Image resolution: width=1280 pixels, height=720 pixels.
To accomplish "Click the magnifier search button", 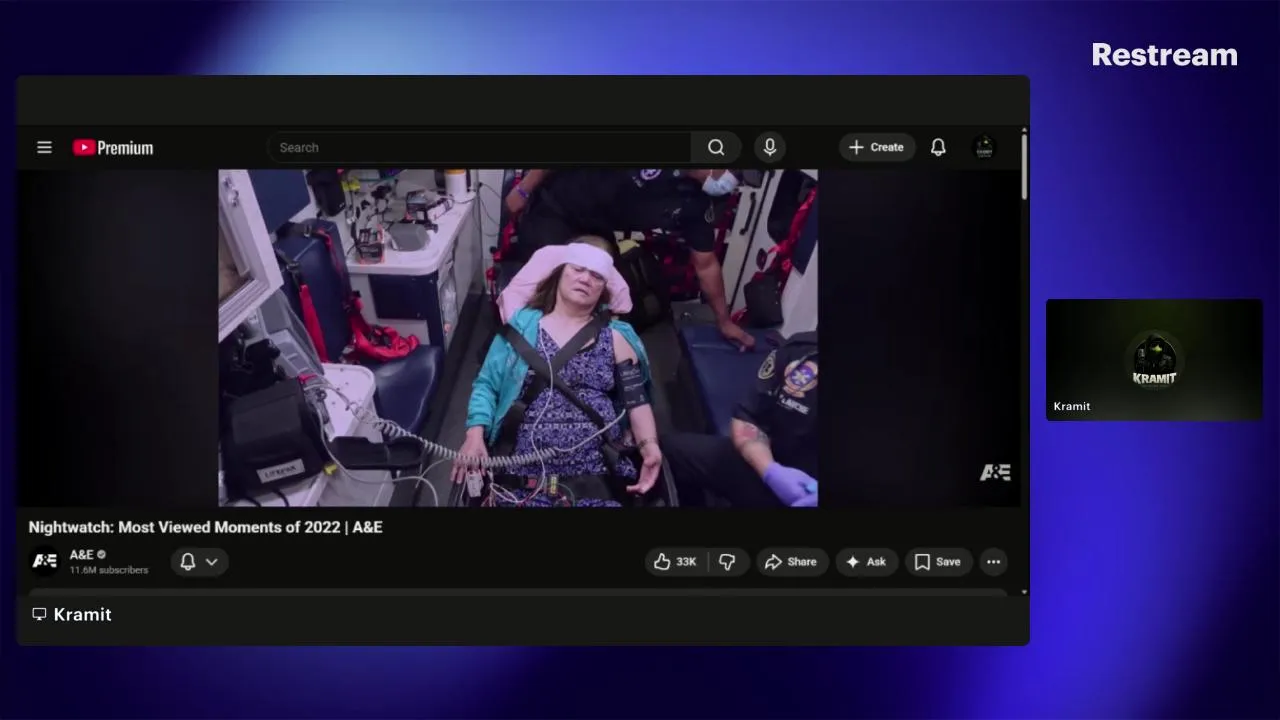I will (x=716, y=147).
